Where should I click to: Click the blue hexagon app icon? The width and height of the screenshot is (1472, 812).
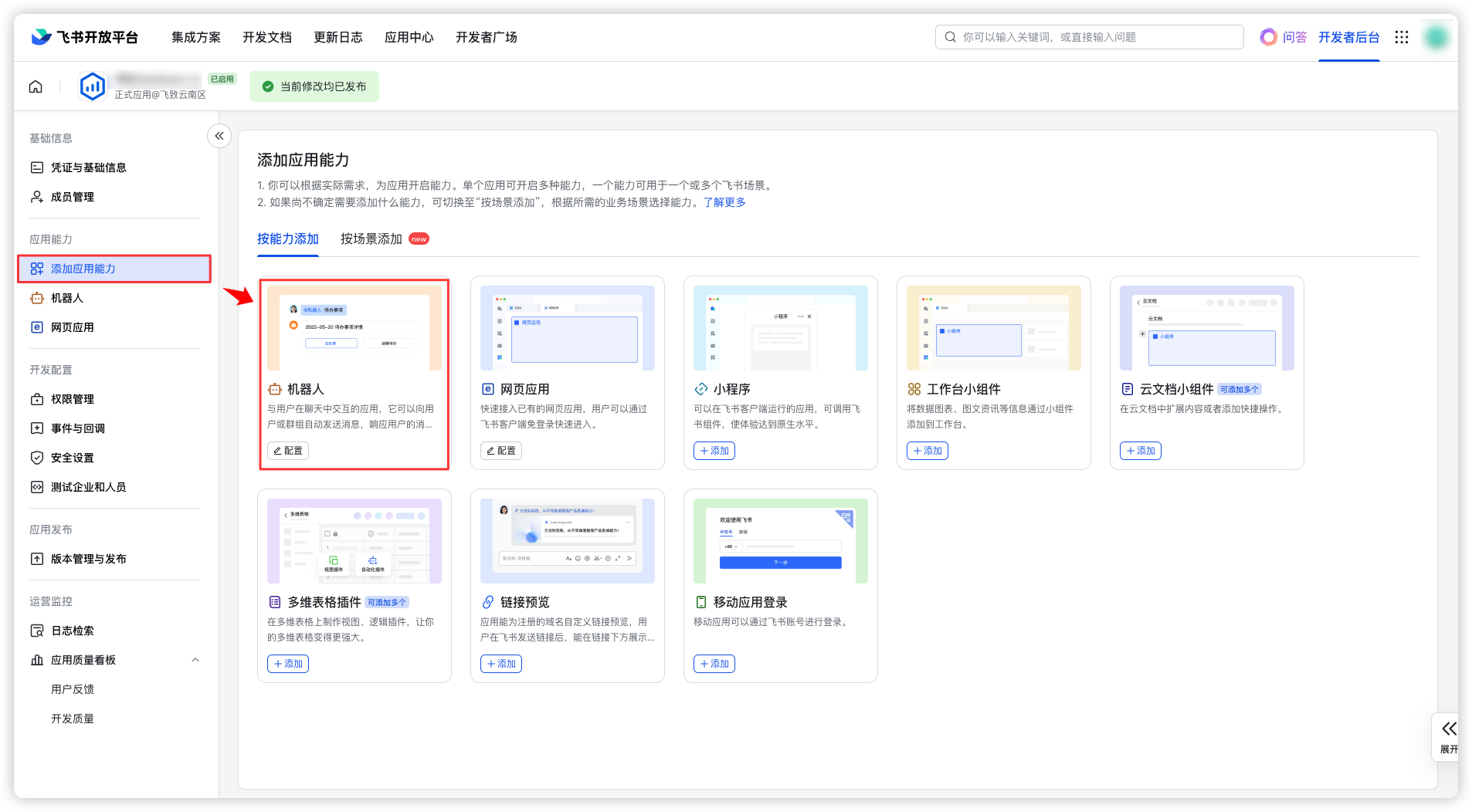[x=93, y=86]
